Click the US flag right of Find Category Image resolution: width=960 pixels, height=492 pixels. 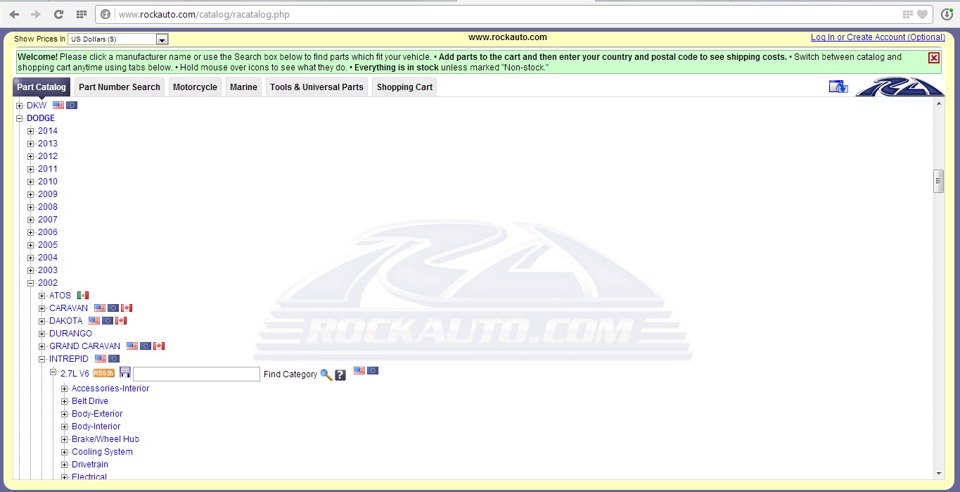pos(359,370)
